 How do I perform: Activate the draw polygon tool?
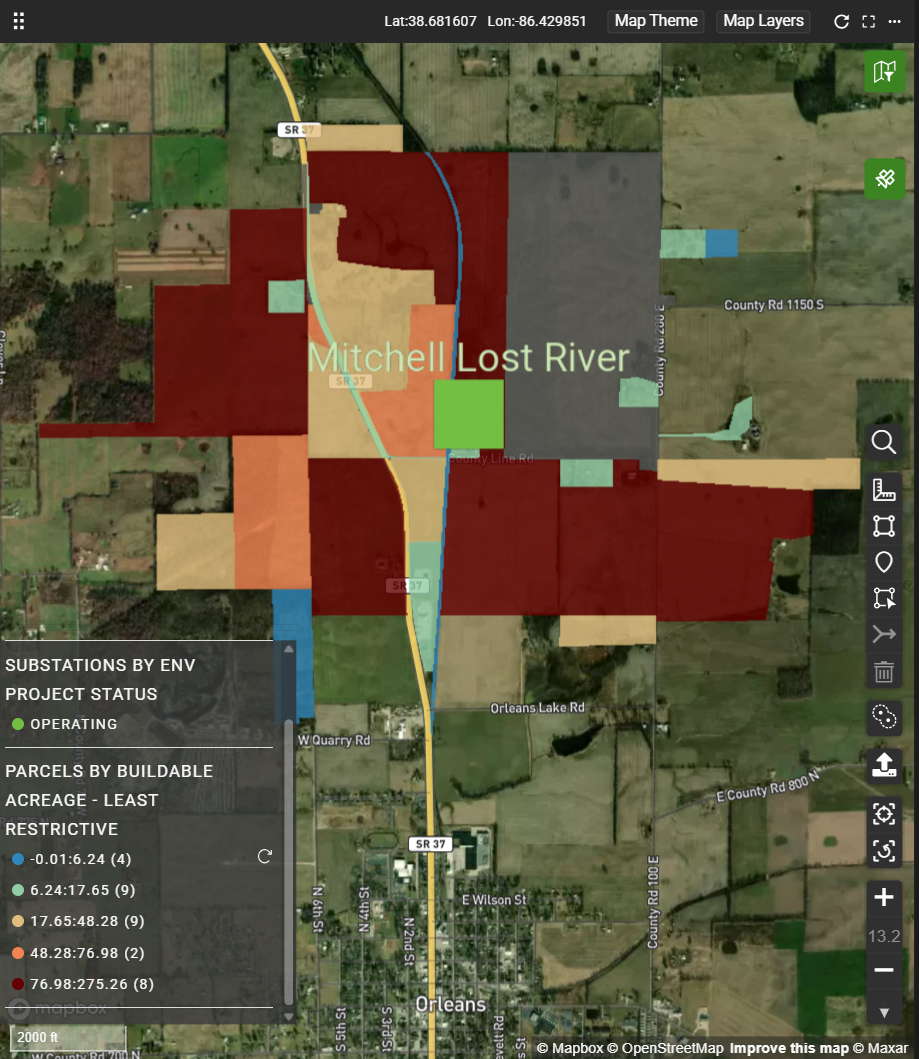point(883,526)
